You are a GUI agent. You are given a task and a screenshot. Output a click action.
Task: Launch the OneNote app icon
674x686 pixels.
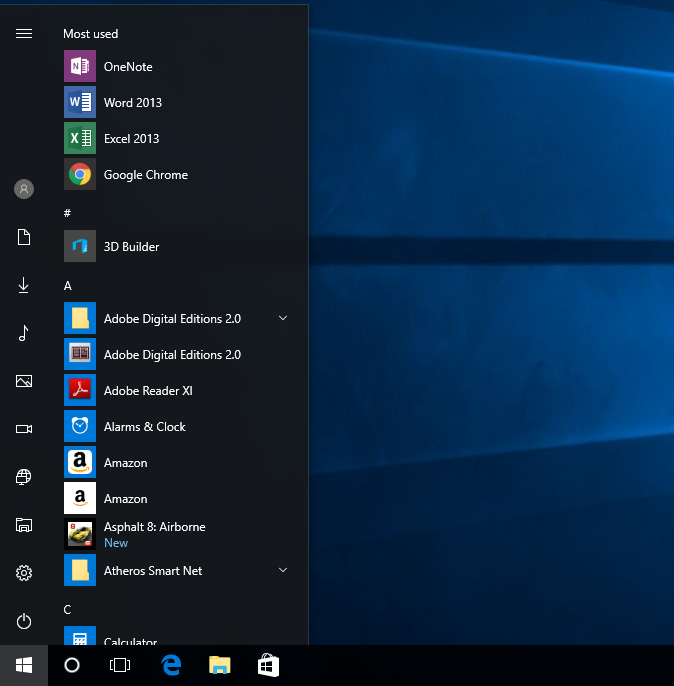80,66
